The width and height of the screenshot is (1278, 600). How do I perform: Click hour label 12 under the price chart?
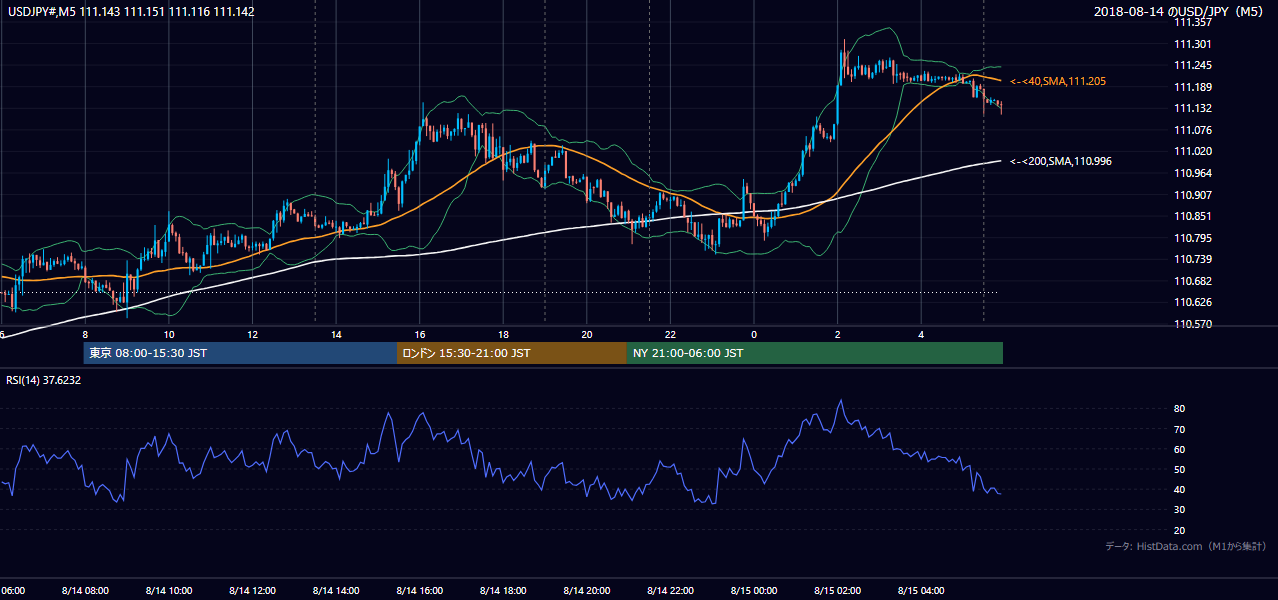coord(252,334)
